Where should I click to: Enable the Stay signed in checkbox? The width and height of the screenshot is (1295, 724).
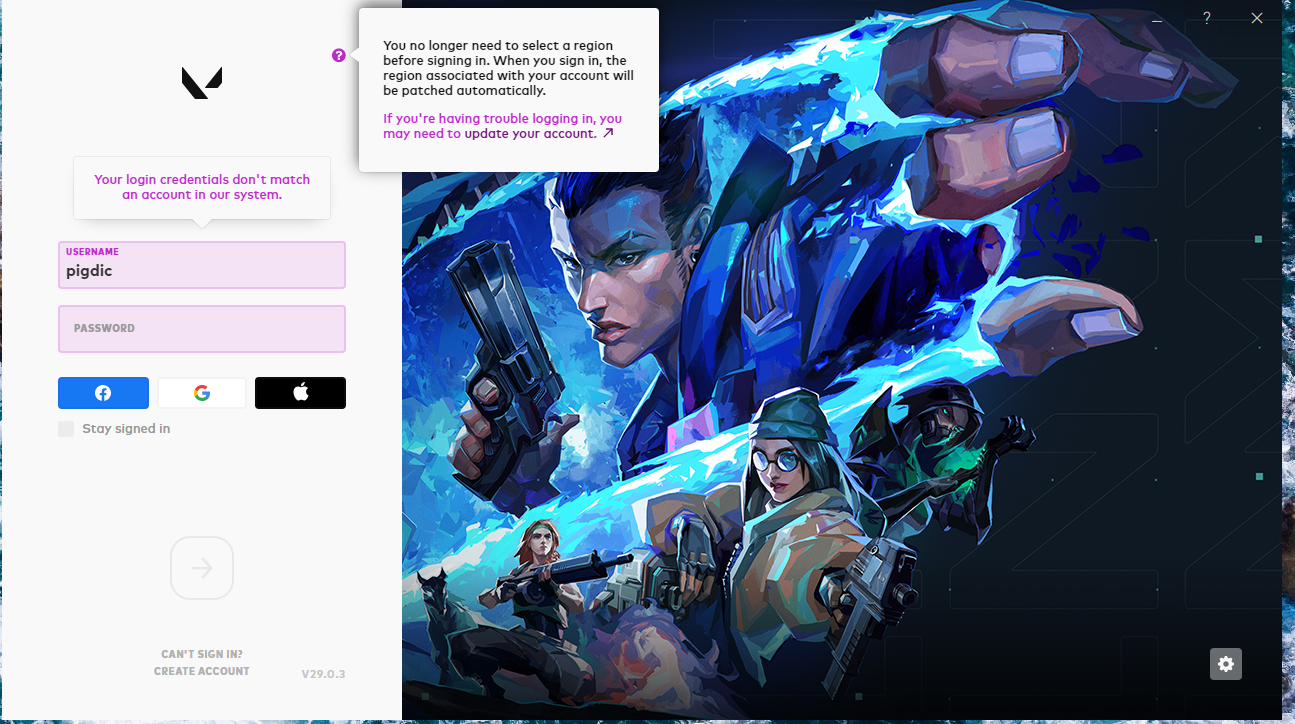click(x=66, y=429)
